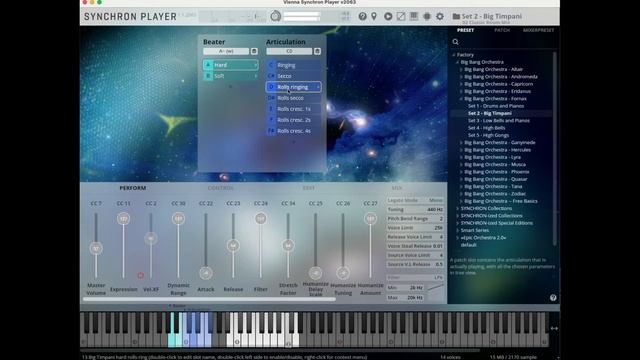Switch to the EDIT tab
The width and height of the screenshot is (640, 360).
[309, 188]
